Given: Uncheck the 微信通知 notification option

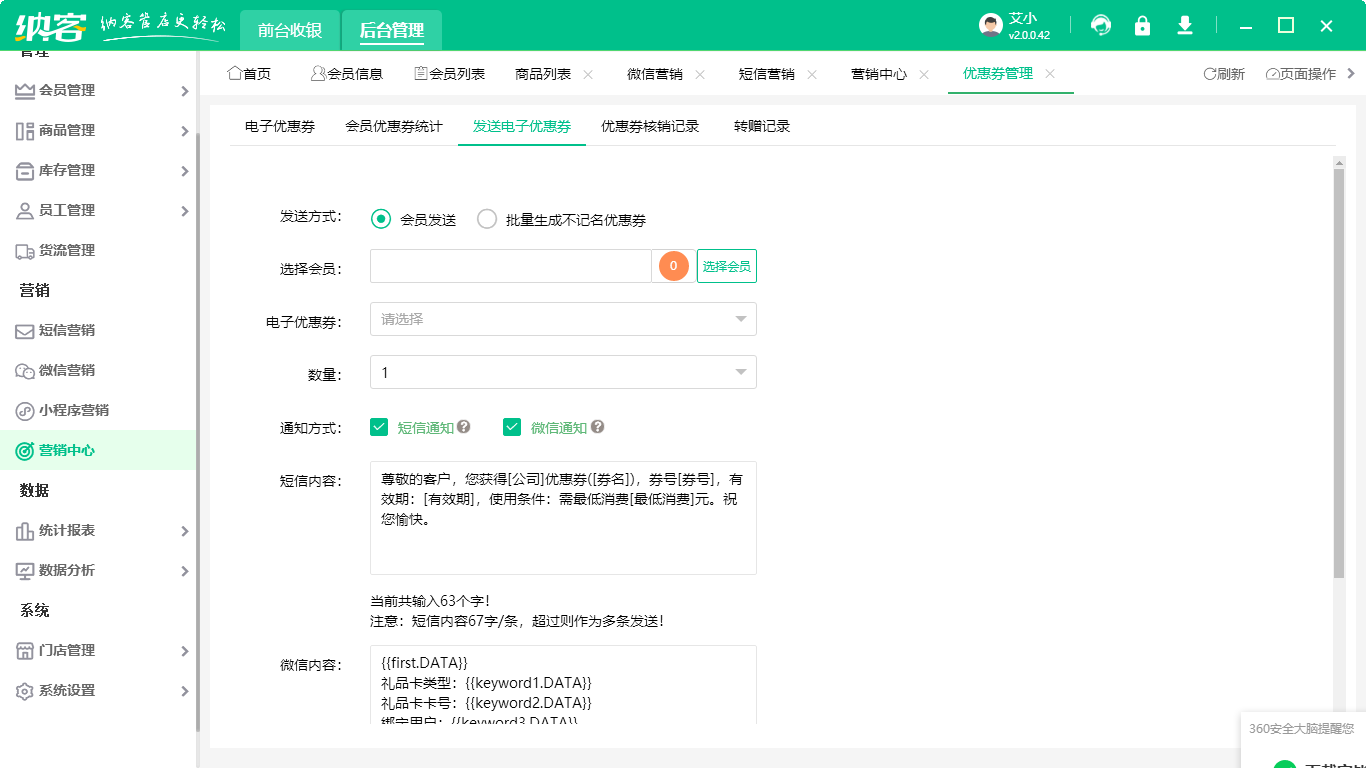Looking at the screenshot, I should click(x=512, y=426).
